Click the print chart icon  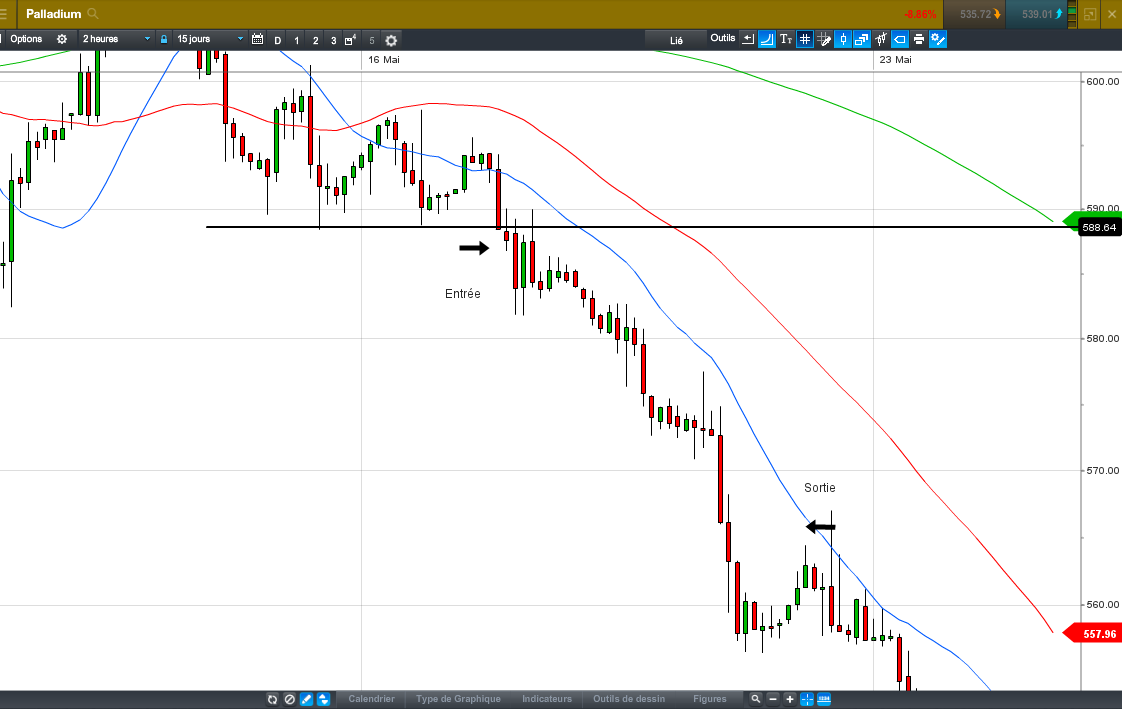[919, 39]
